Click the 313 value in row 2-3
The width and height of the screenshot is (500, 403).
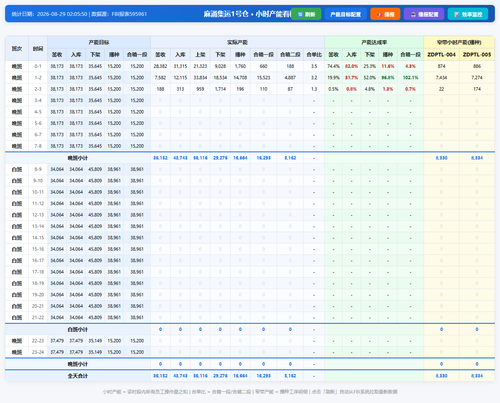(180, 89)
